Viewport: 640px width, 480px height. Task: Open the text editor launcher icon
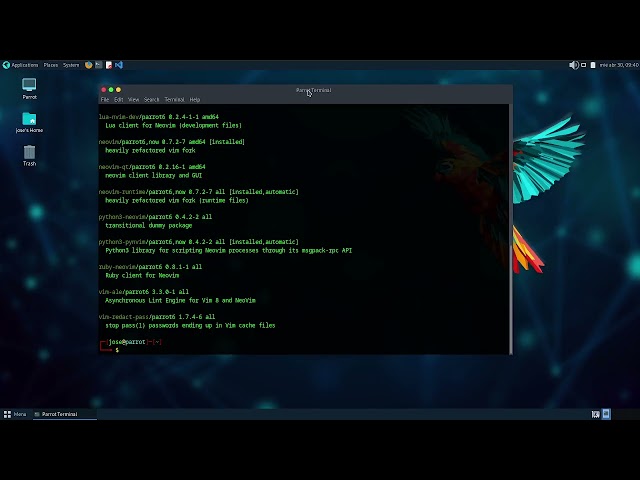pyautogui.click(x=109, y=65)
